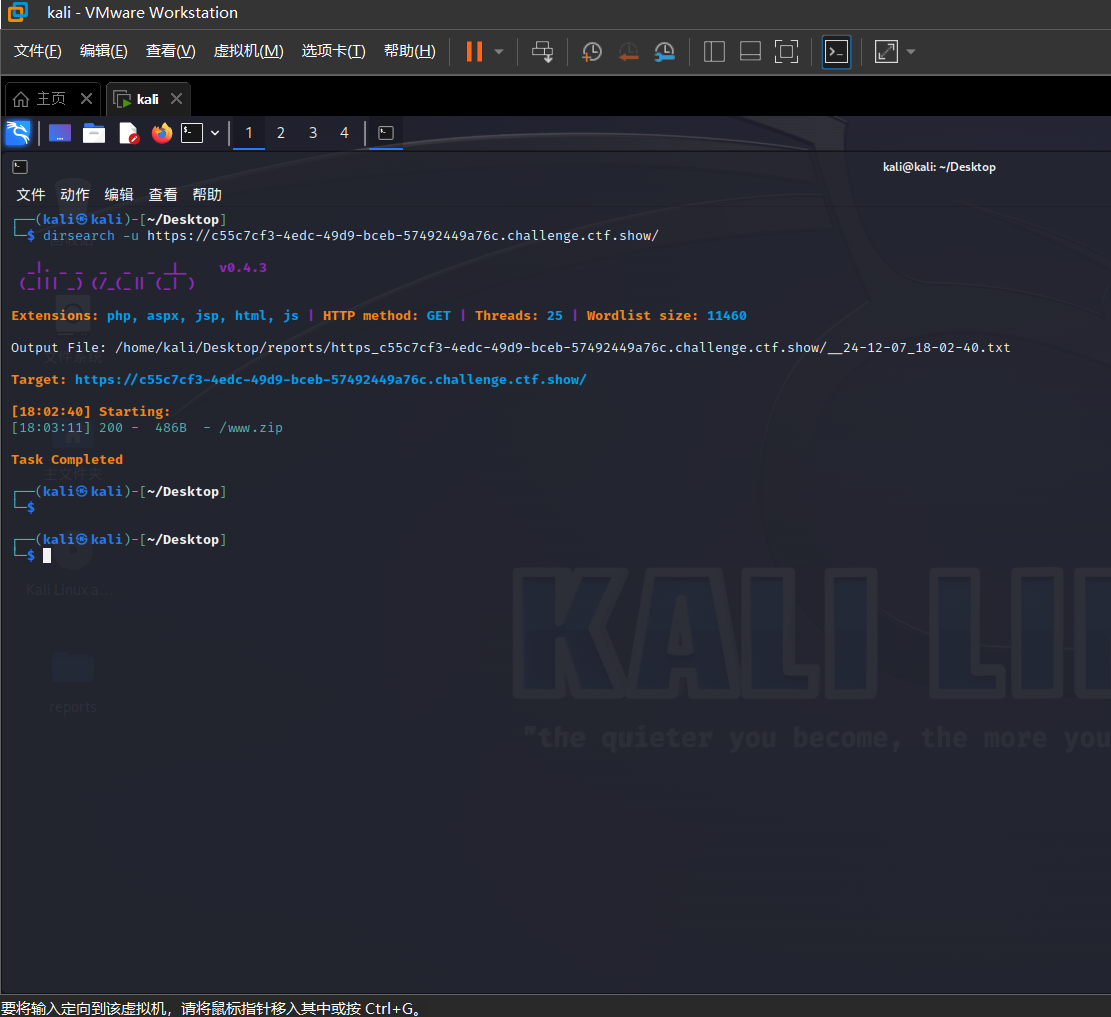1111x1017 pixels.
Task: Toggle the thumbnail bar view
Action: coord(750,52)
